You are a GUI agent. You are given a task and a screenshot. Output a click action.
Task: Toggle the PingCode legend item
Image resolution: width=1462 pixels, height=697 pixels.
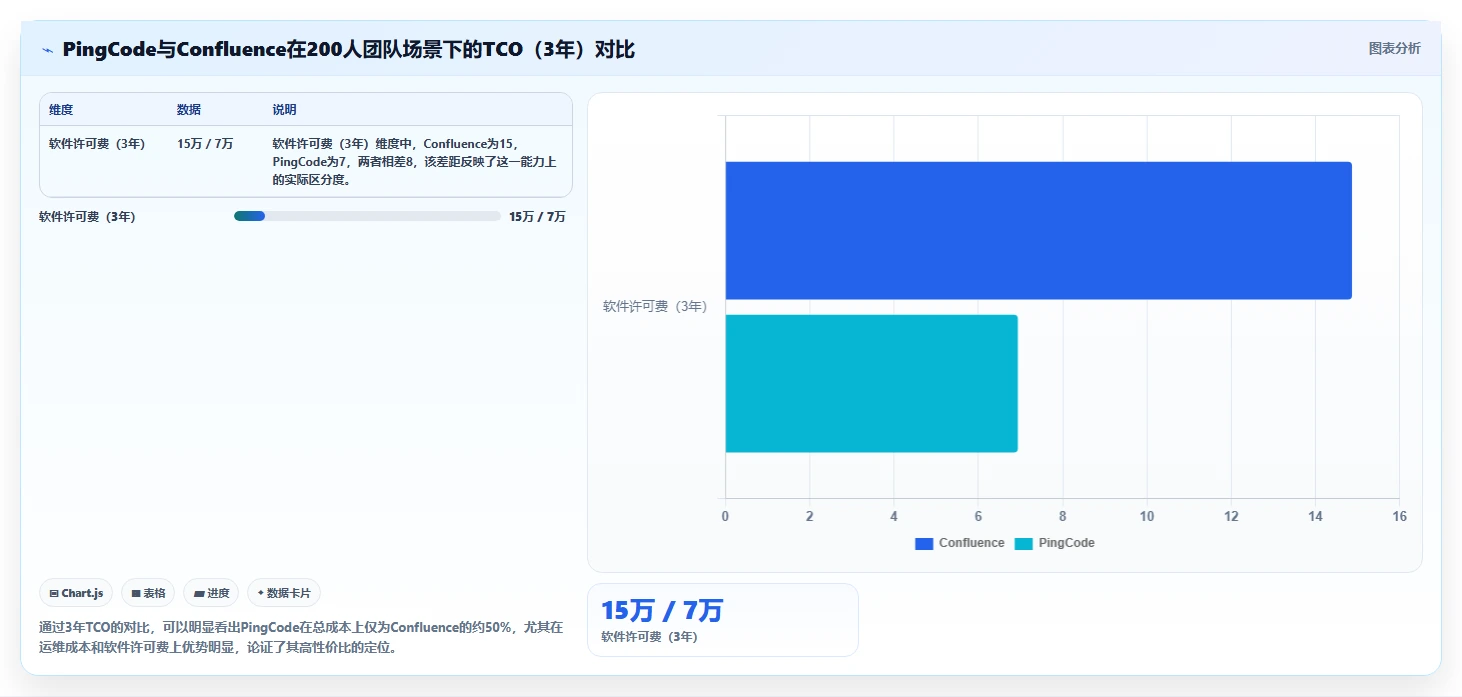[1055, 543]
